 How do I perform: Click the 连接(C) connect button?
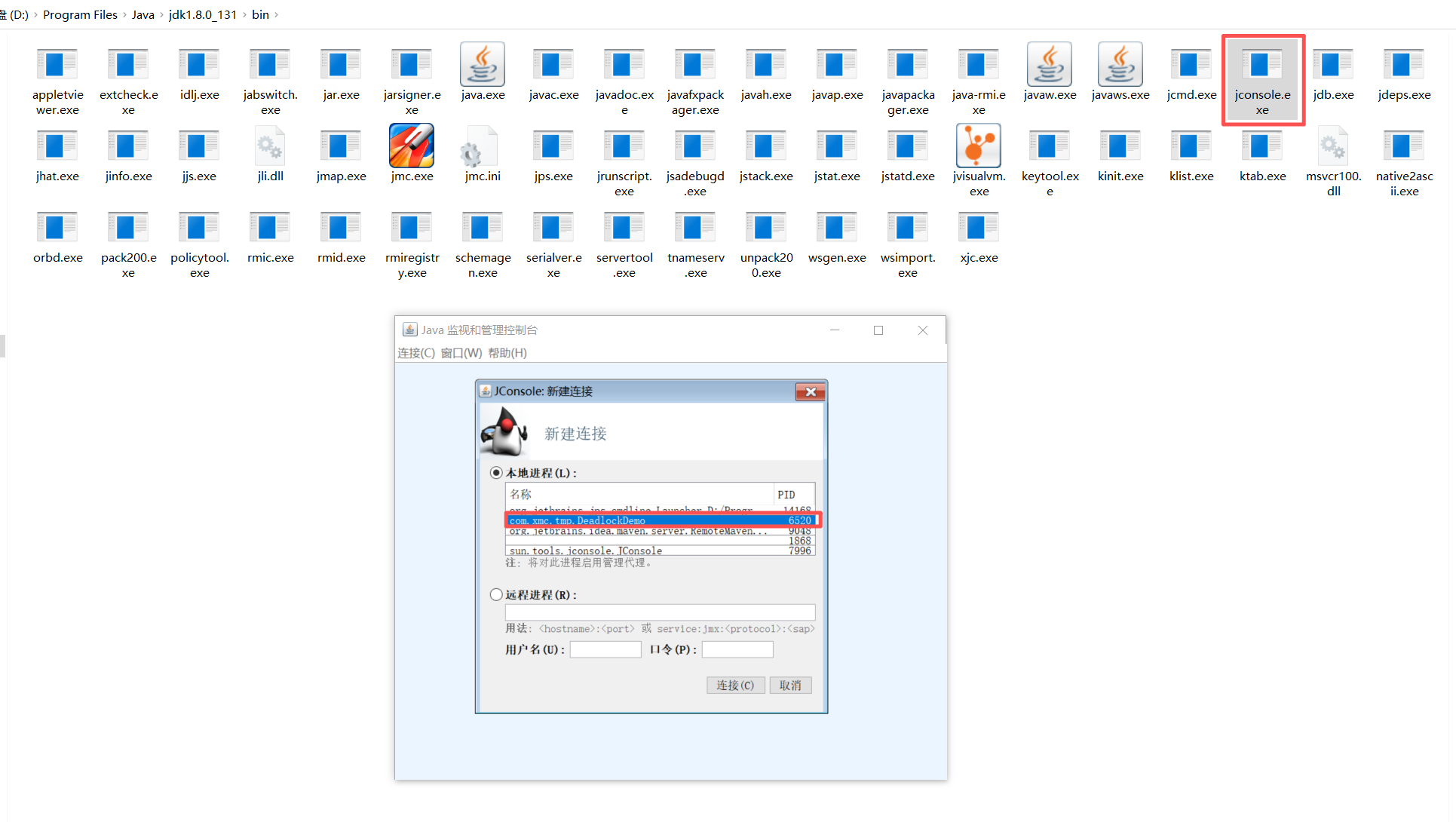[x=735, y=685]
